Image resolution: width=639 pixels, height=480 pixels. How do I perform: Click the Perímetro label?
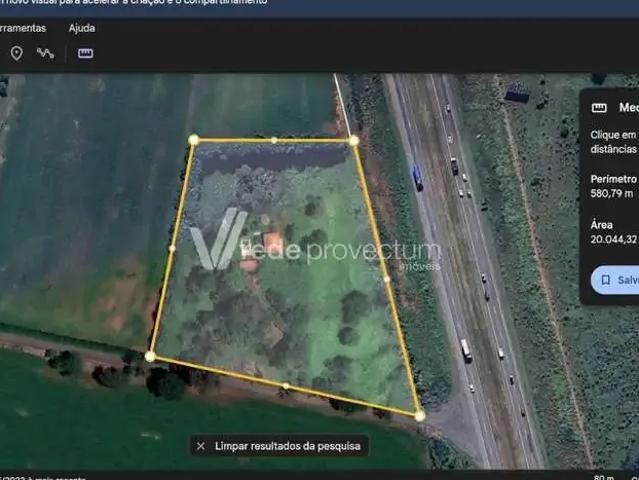[x=613, y=179]
